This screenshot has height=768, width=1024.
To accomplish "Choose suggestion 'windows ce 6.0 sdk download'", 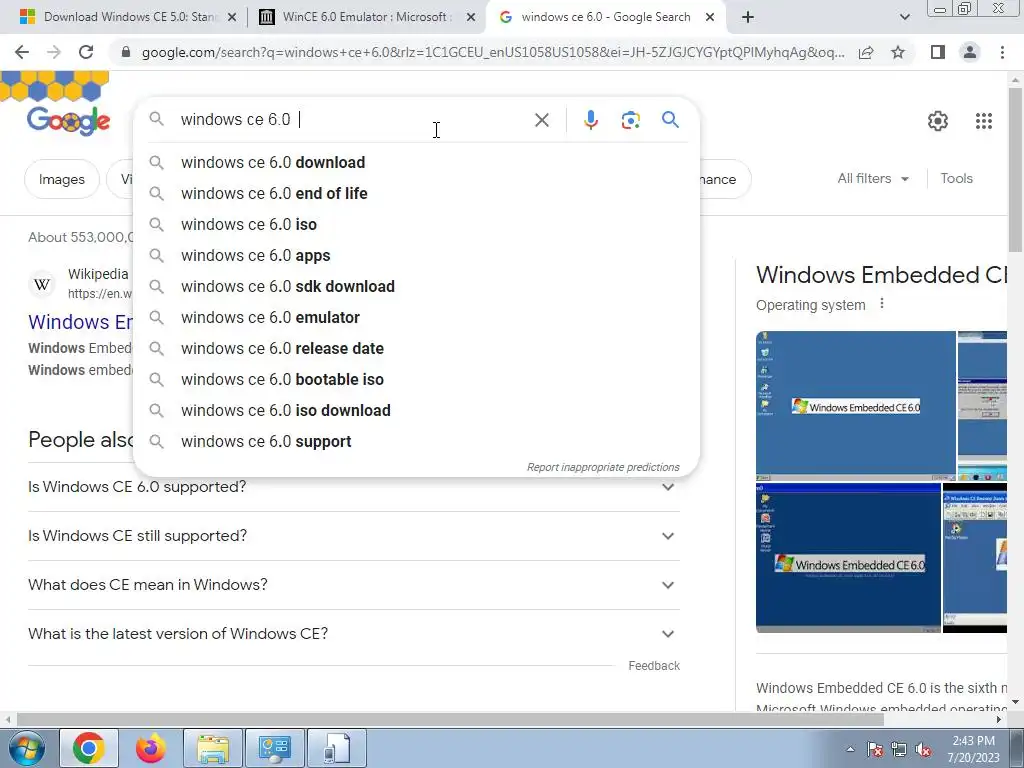I will [x=417, y=287].
